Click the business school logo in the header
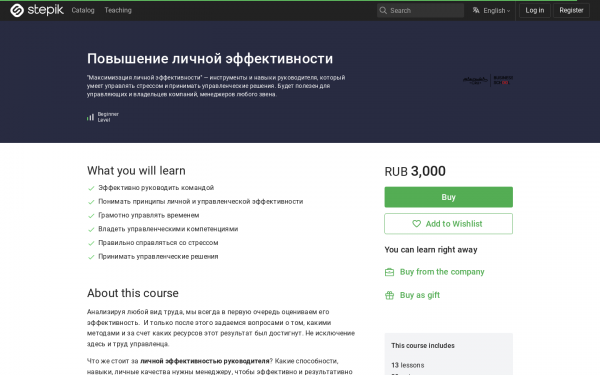 (x=488, y=80)
